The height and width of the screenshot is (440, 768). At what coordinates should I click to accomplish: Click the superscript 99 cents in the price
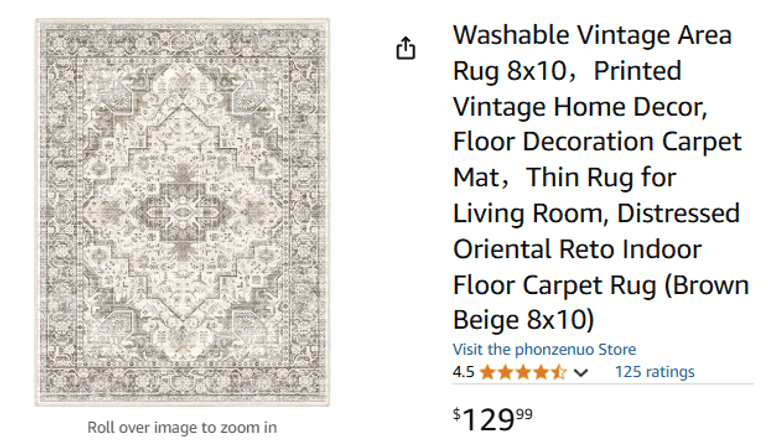click(524, 412)
